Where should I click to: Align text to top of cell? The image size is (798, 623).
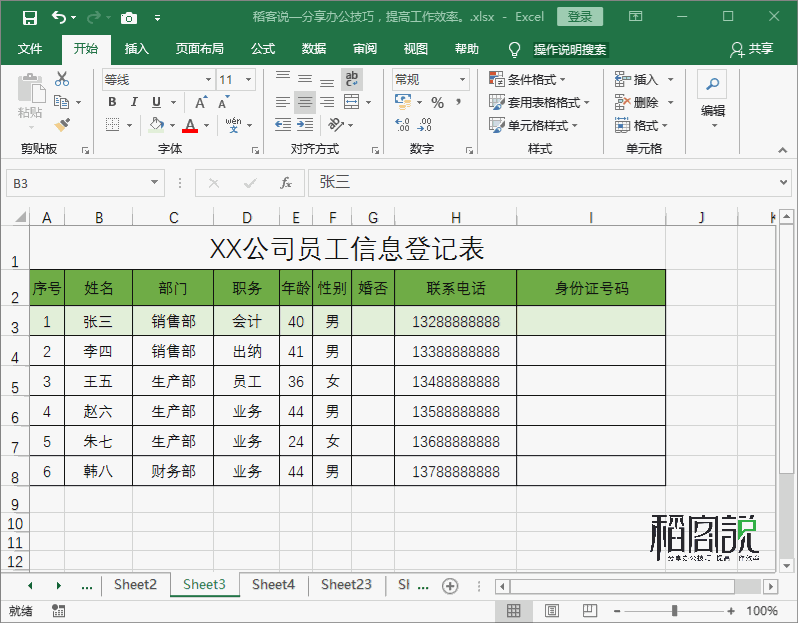click(x=283, y=78)
